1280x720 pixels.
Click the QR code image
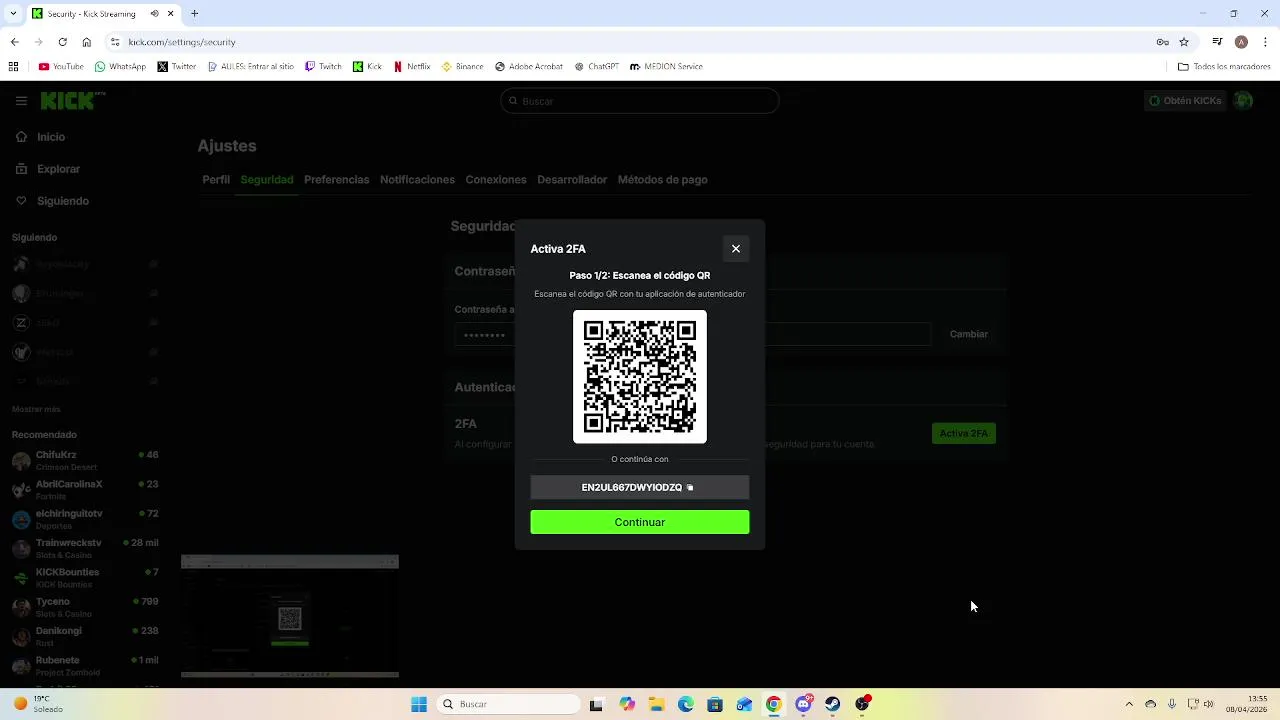click(640, 376)
